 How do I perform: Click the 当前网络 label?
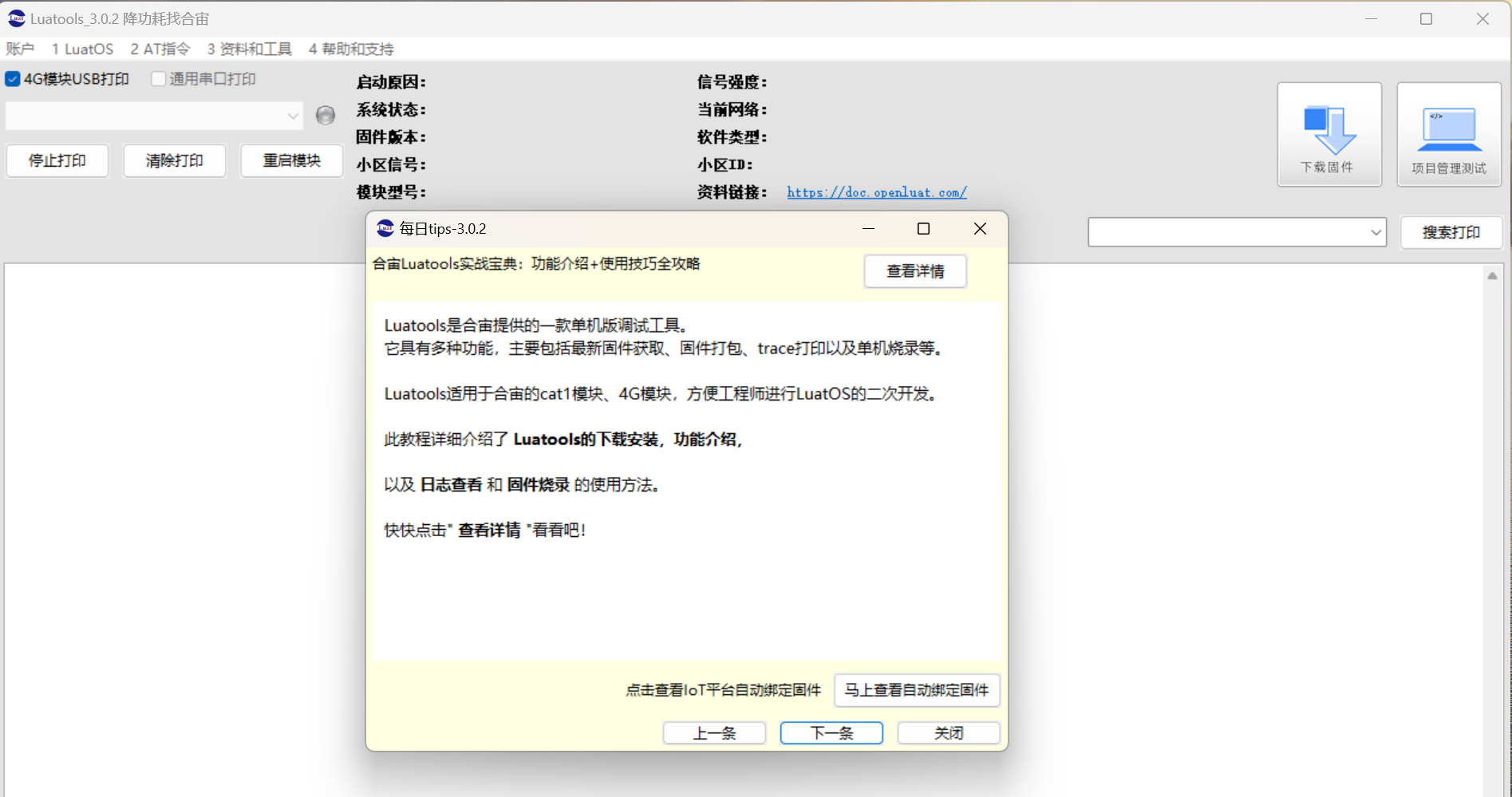coord(732,110)
